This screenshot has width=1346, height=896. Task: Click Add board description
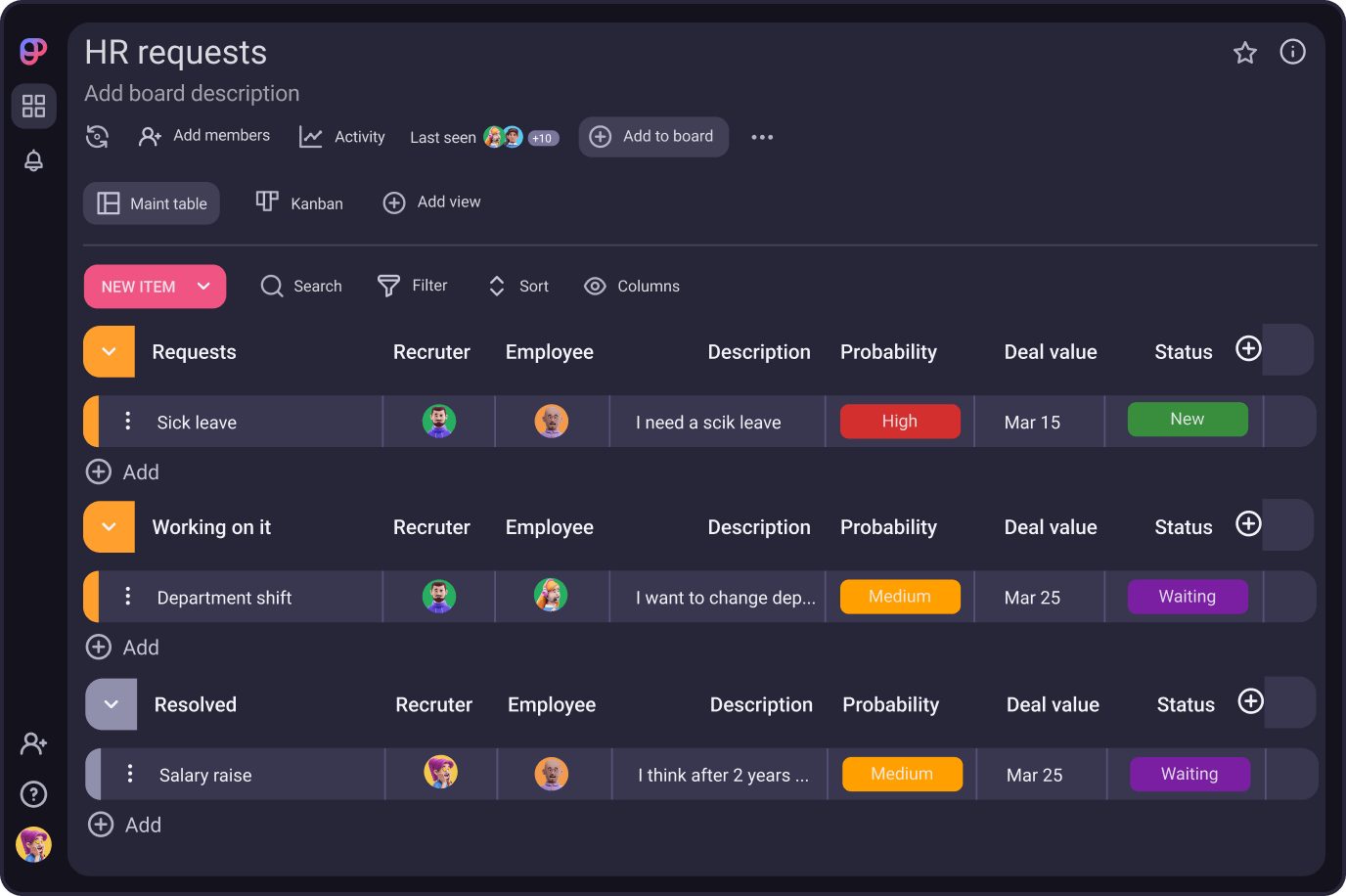pos(192,93)
